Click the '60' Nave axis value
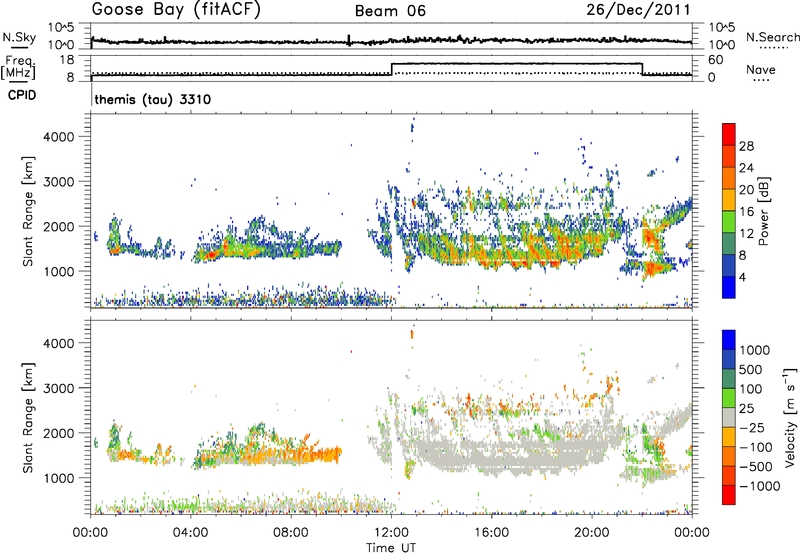The height and width of the screenshot is (554, 800). pyautogui.click(x=715, y=60)
